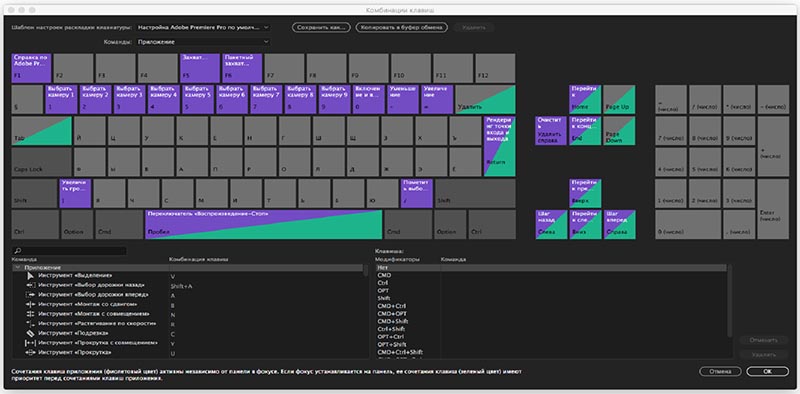Select the CMD+Shift modifier row

[x=551, y=322]
